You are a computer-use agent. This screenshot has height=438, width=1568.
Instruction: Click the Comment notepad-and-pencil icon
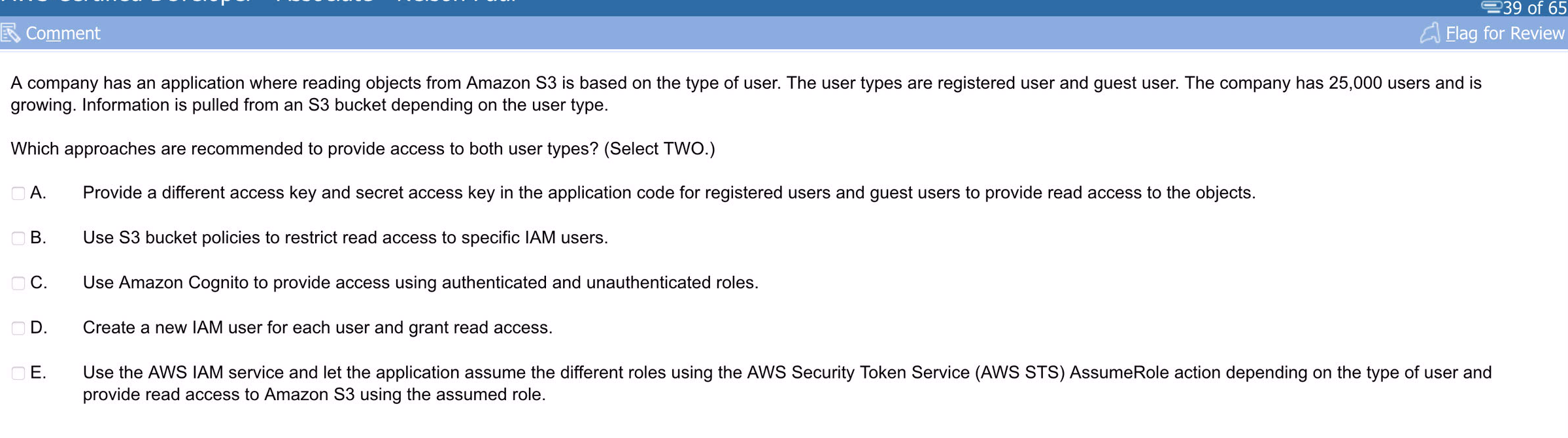pos(10,32)
